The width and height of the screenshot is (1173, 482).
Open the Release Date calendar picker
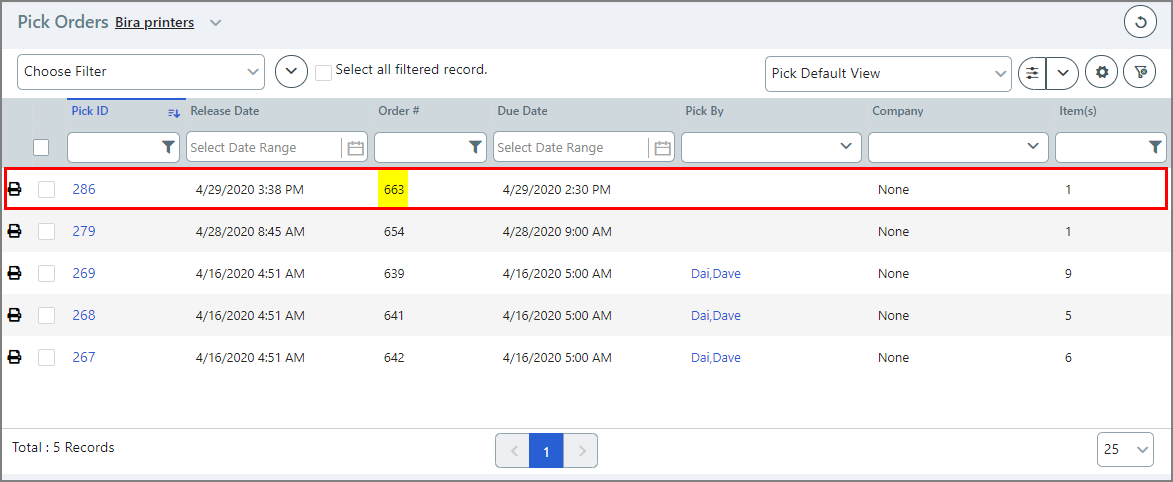pyautogui.click(x=355, y=148)
